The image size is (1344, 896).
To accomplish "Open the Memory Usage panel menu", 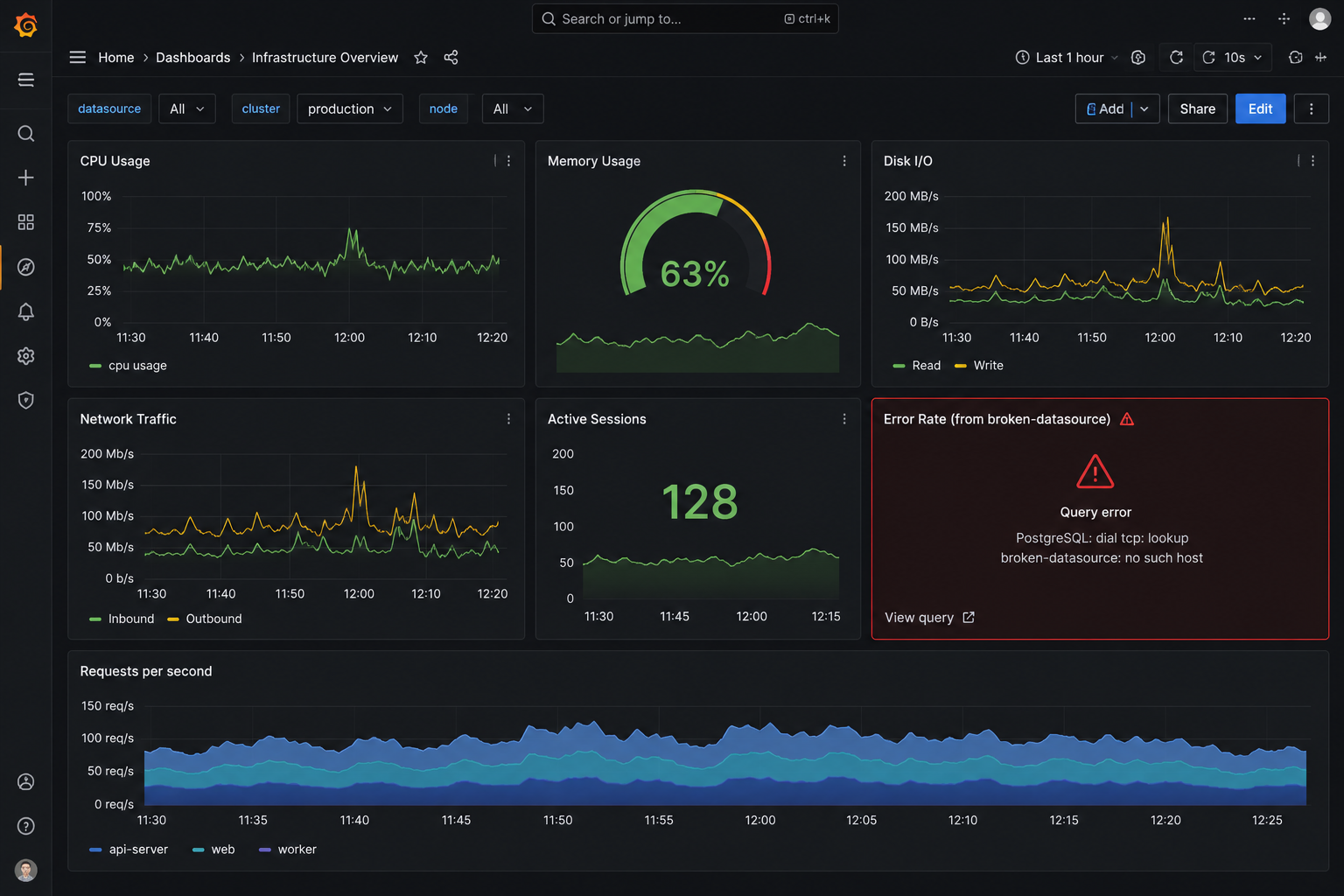I will (844, 161).
